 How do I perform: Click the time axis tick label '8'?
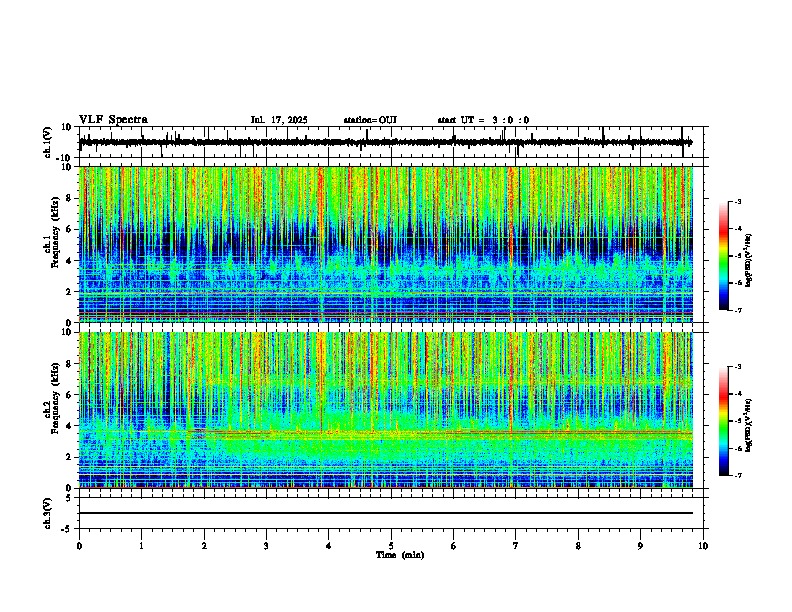578,546
